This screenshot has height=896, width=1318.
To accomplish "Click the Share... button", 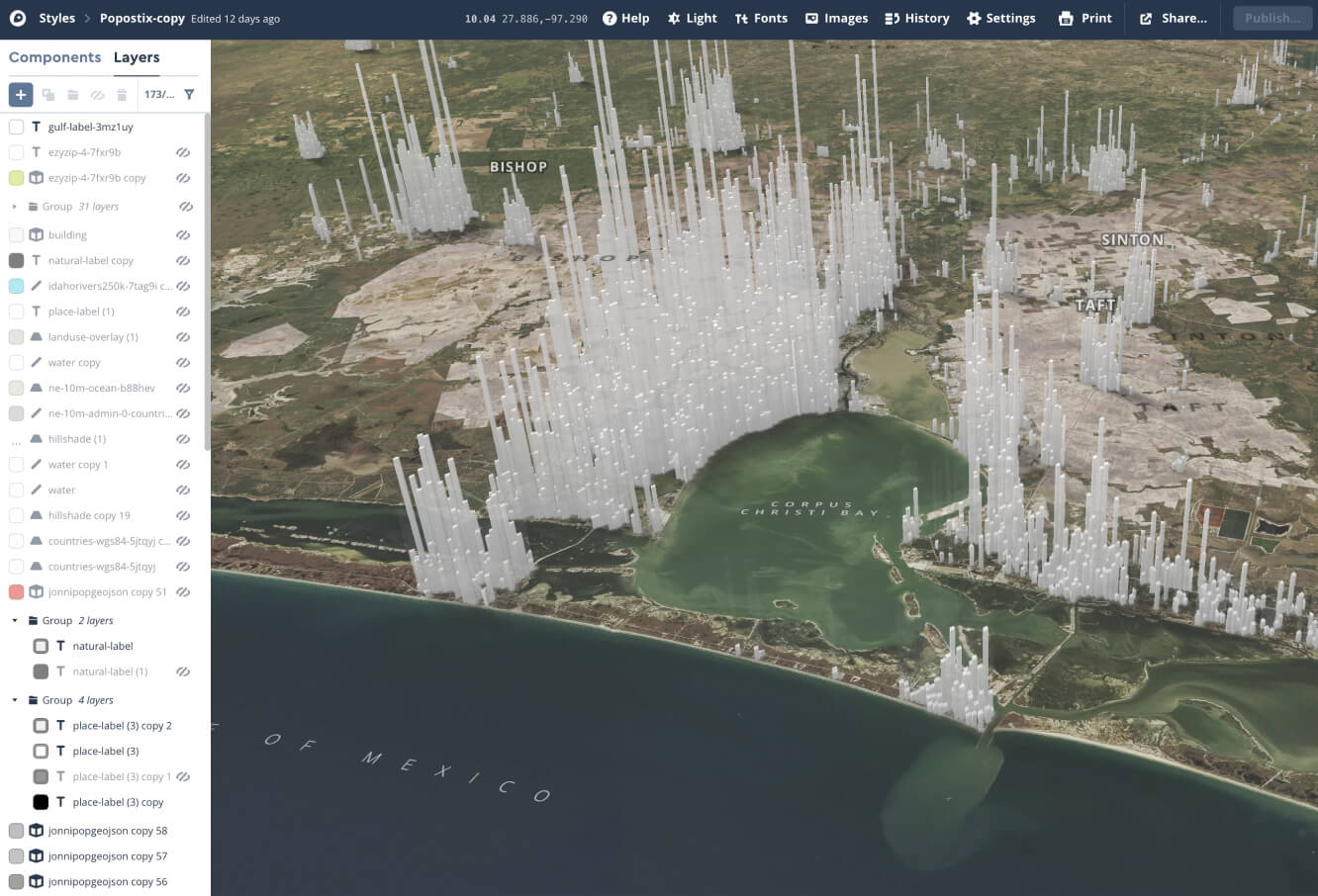I will click(1173, 18).
